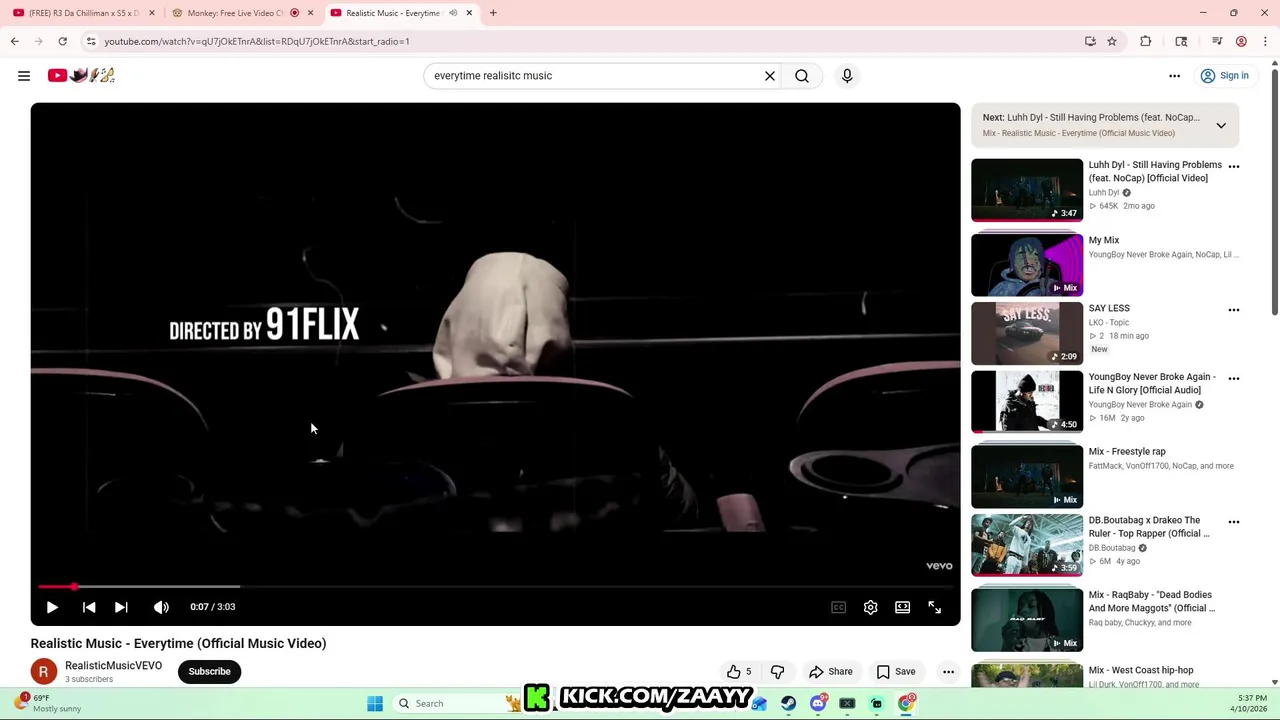Open the Chrome profile avatar
Viewport: 1280px width, 720px height.
1241,41
